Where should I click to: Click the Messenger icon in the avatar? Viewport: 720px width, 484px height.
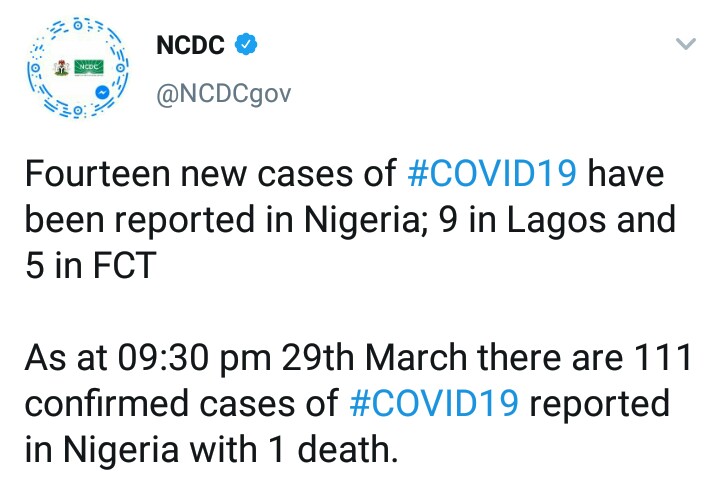point(103,90)
